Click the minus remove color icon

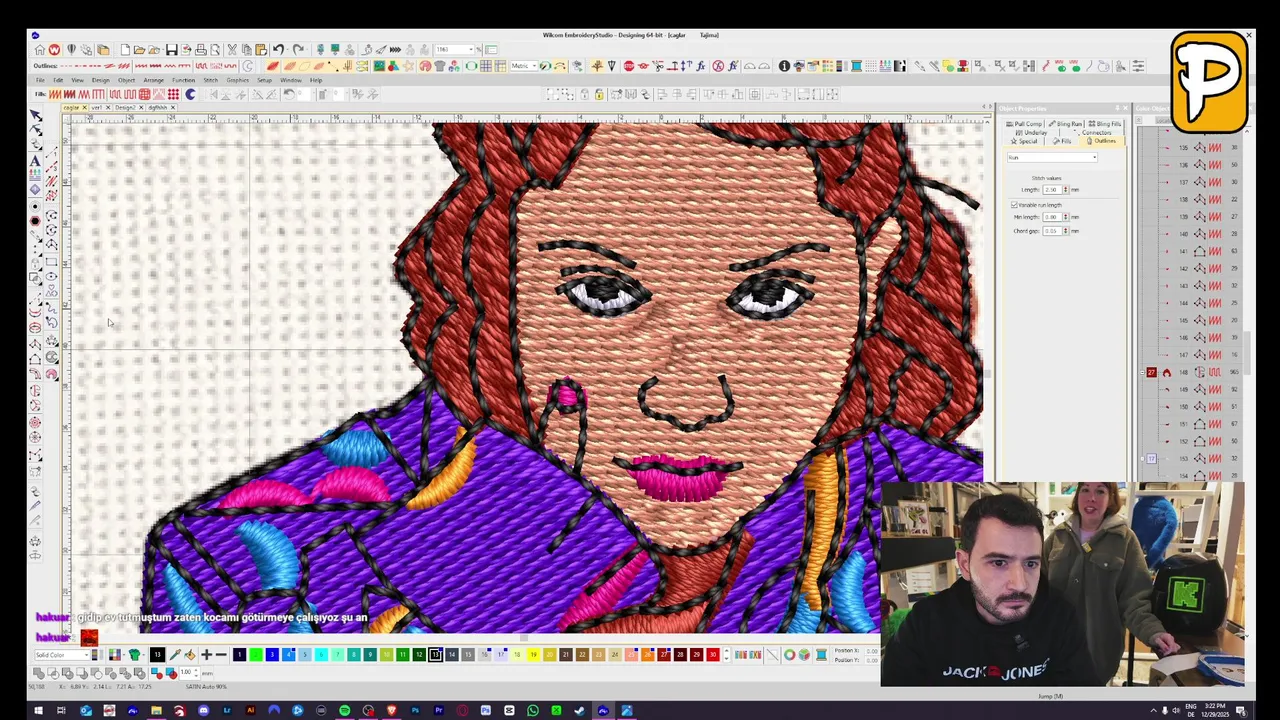pyautogui.click(x=221, y=655)
